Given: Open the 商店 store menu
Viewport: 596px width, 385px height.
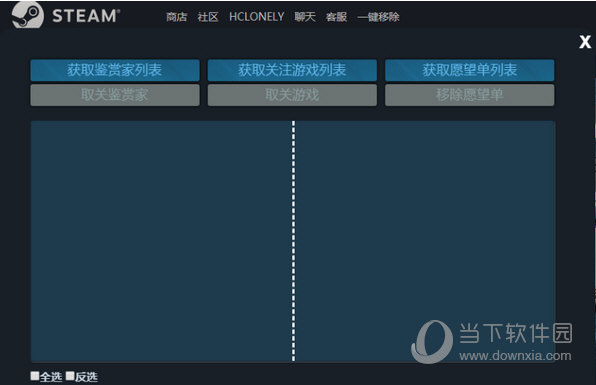Looking at the screenshot, I should (177, 17).
